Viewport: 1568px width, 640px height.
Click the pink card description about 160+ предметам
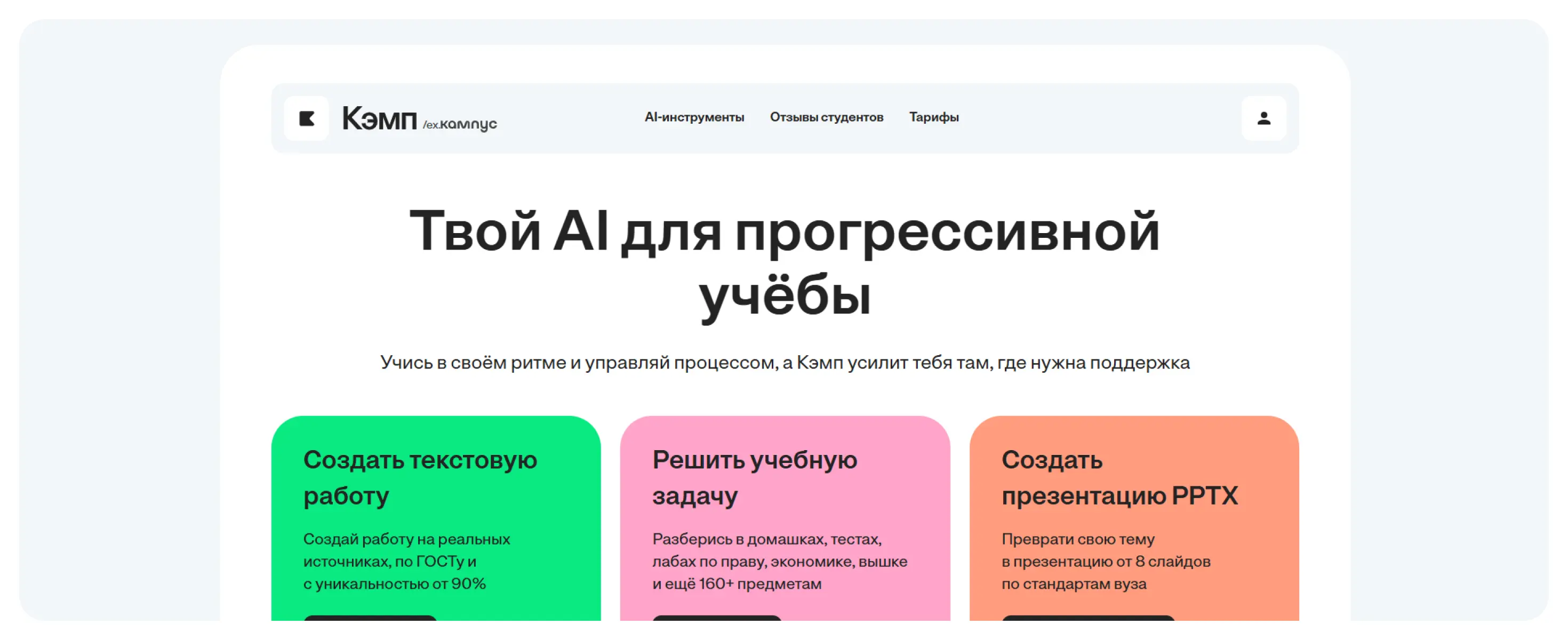pos(779,561)
